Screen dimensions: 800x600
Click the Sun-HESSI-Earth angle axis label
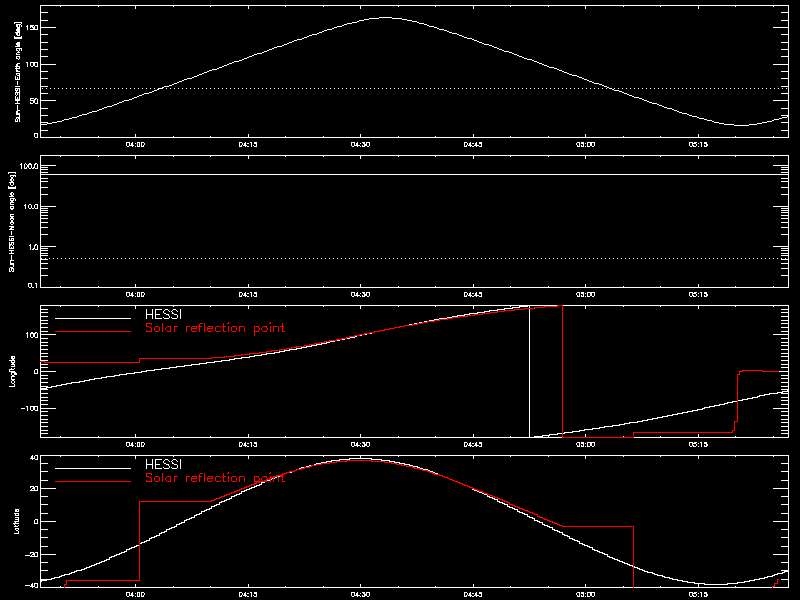click(x=18, y=71)
